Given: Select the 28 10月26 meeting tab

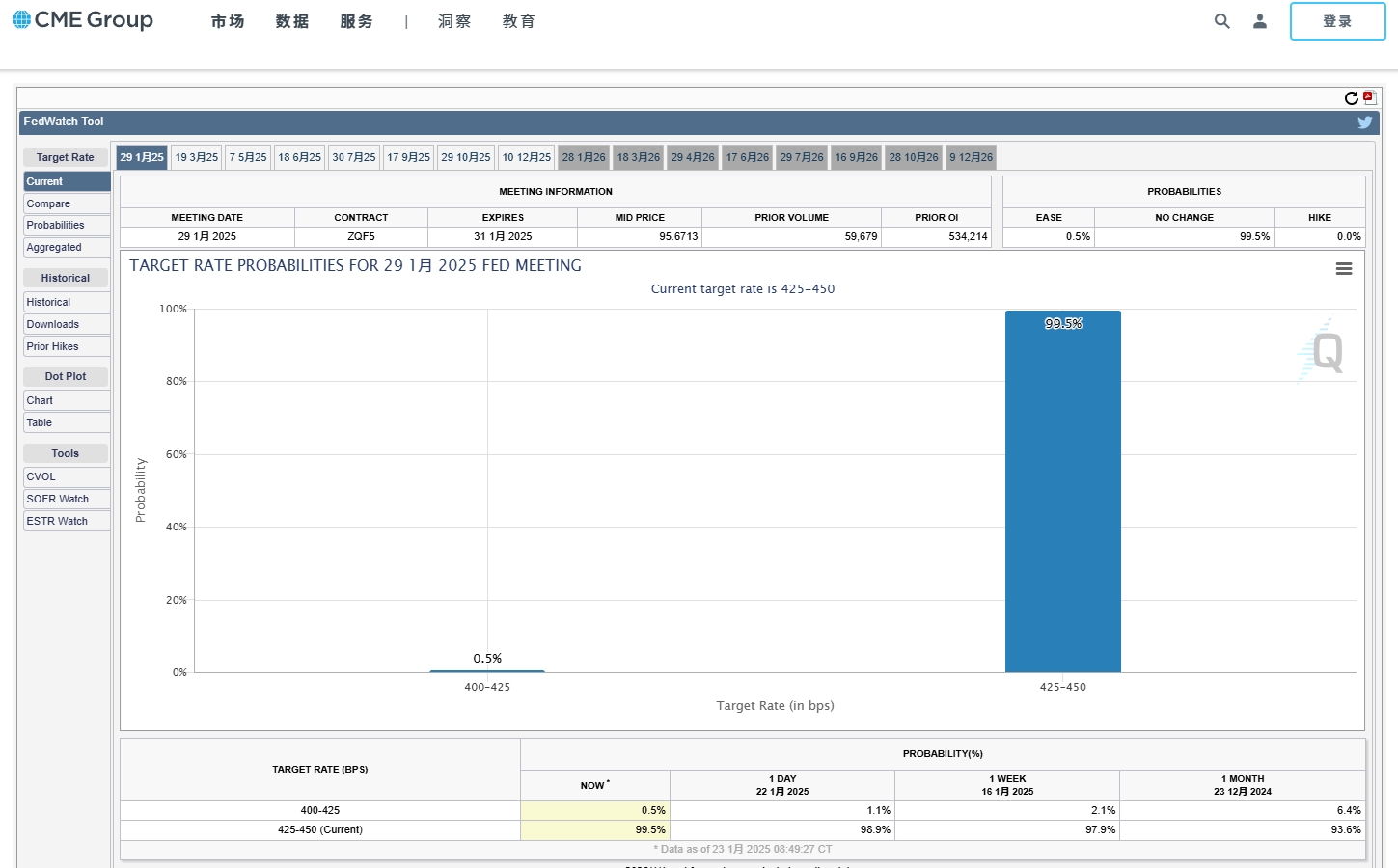Looking at the screenshot, I should [914, 157].
